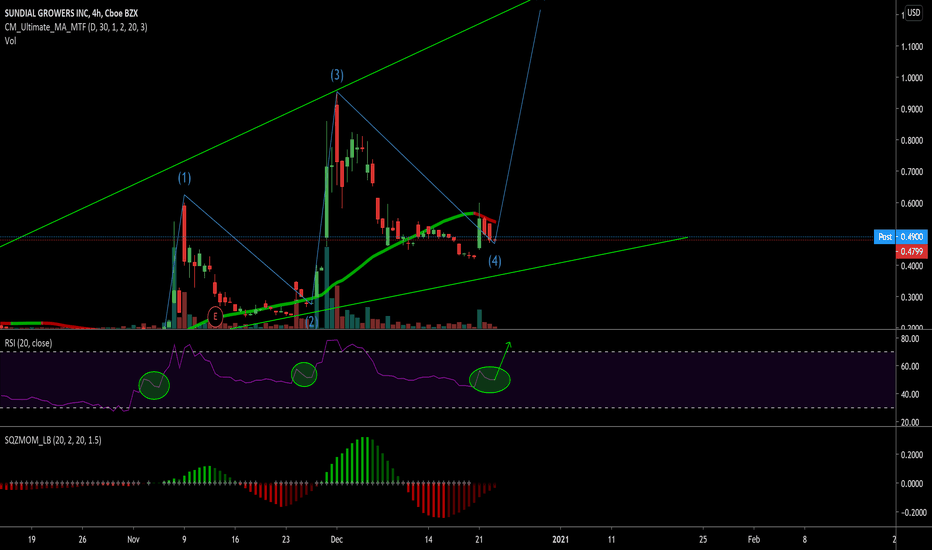Click 0.7000 on the price axis
932x550 pixels.
912,172
